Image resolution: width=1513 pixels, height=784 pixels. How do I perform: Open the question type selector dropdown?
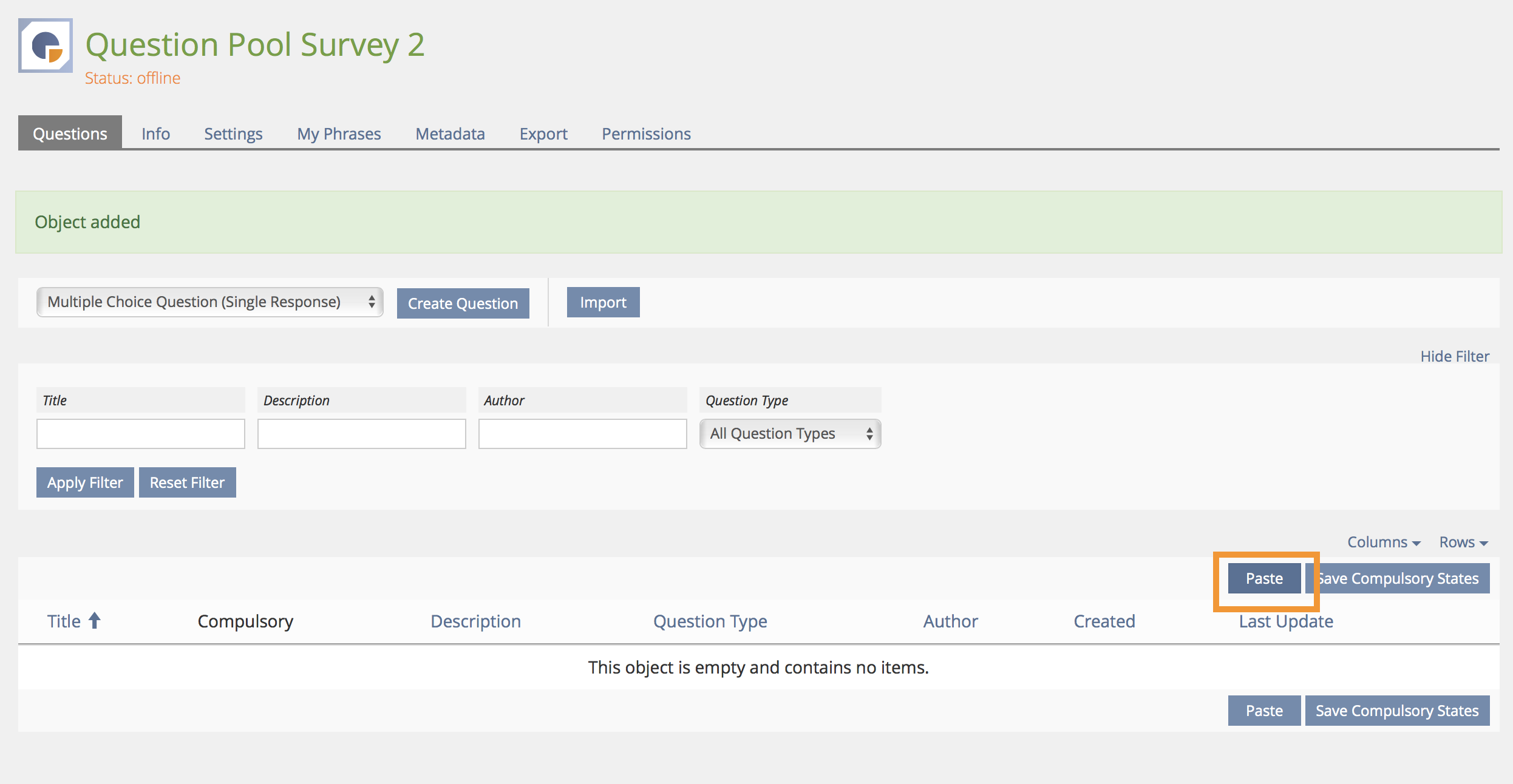click(209, 302)
